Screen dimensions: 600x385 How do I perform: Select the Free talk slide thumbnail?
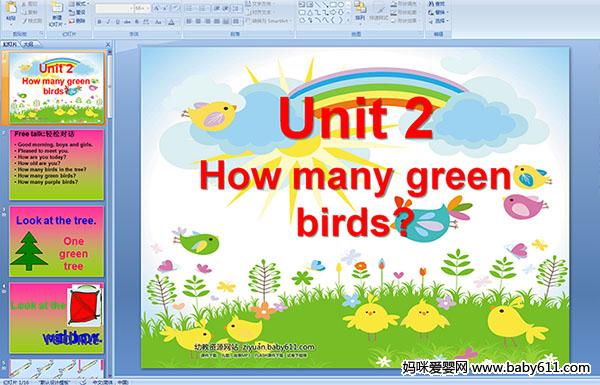pyautogui.click(x=57, y=165)
